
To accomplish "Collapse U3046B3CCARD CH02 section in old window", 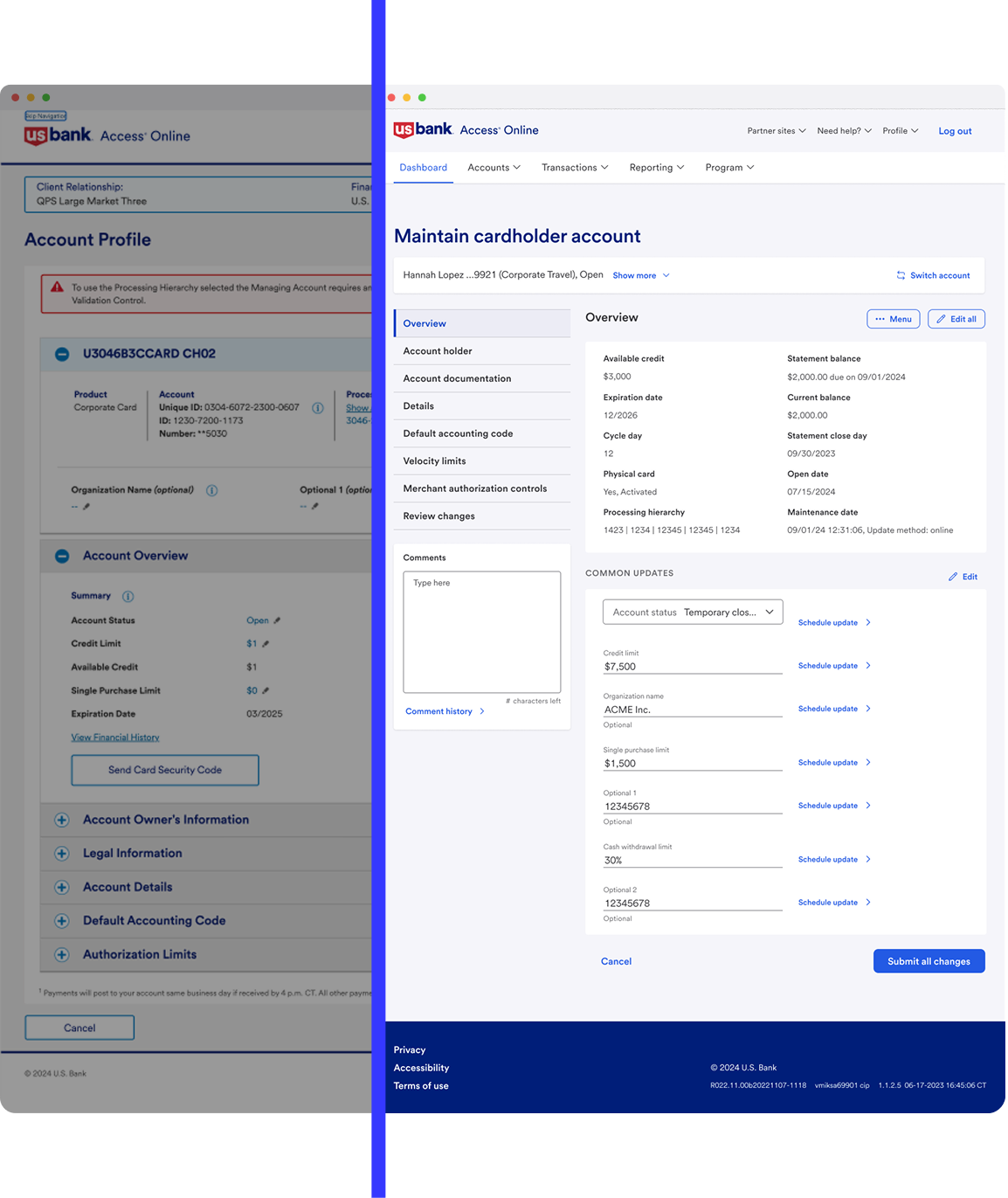I will coord(62,354).
